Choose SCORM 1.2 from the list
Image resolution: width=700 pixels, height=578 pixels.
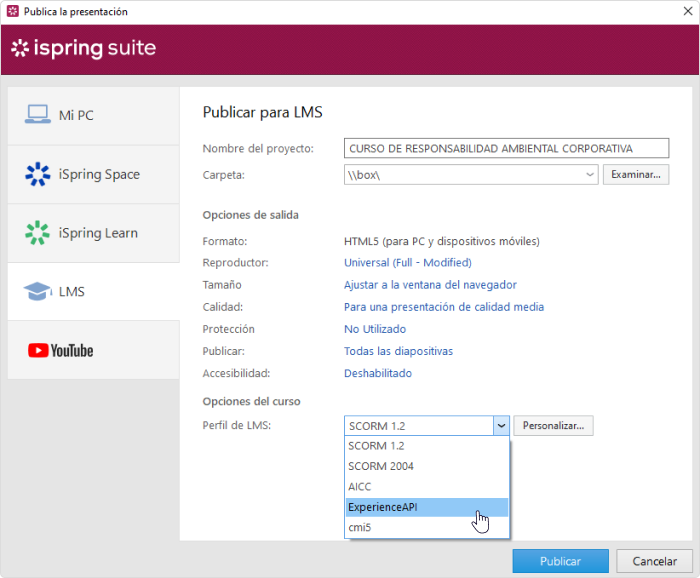[427, 446]
